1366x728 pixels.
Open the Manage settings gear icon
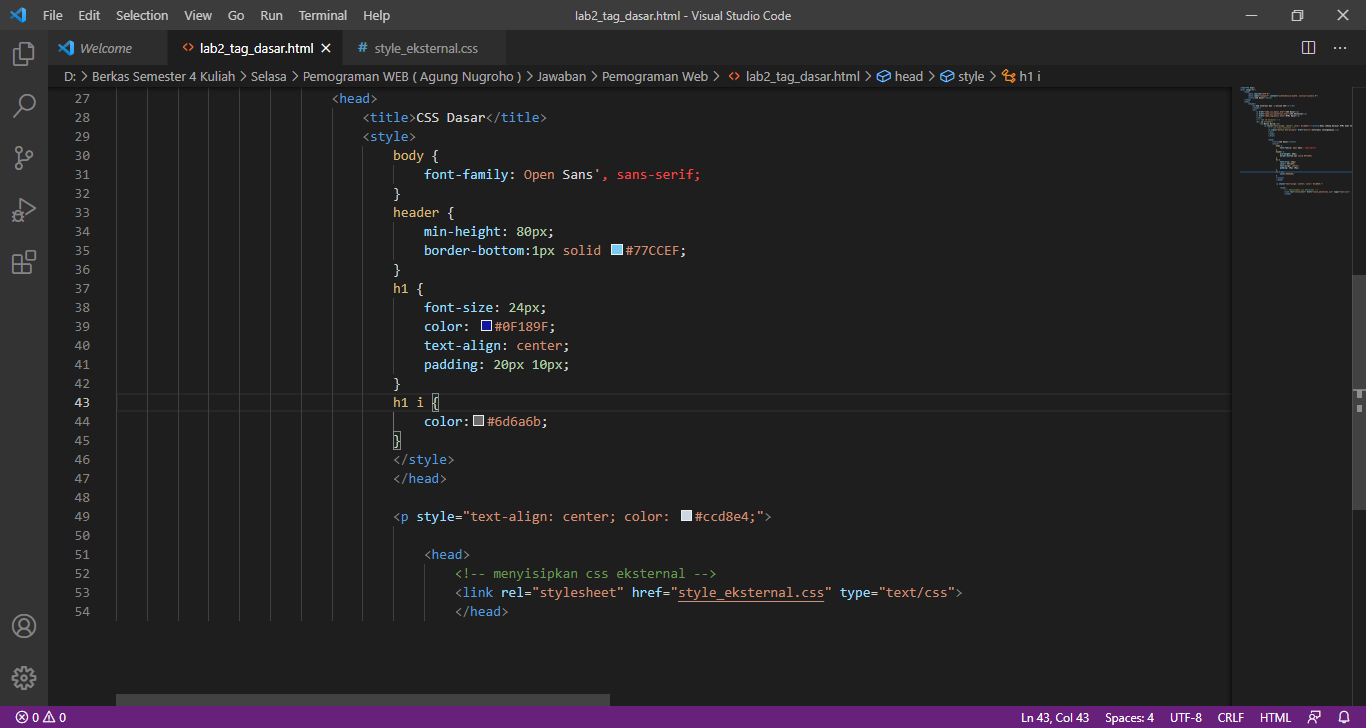click(24, 677)
